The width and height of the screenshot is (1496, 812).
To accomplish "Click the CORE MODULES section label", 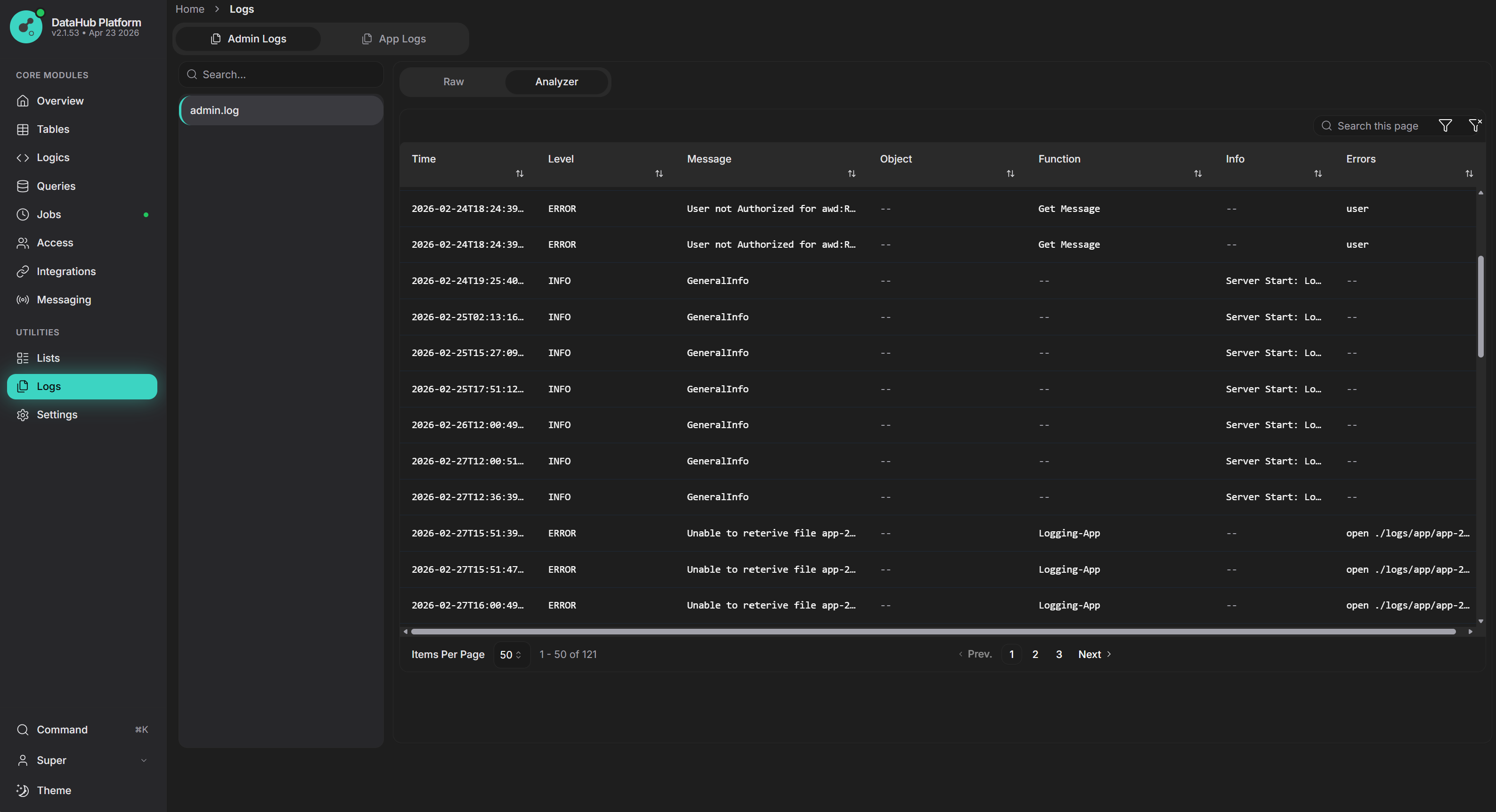I will click(x=52, y=75).
